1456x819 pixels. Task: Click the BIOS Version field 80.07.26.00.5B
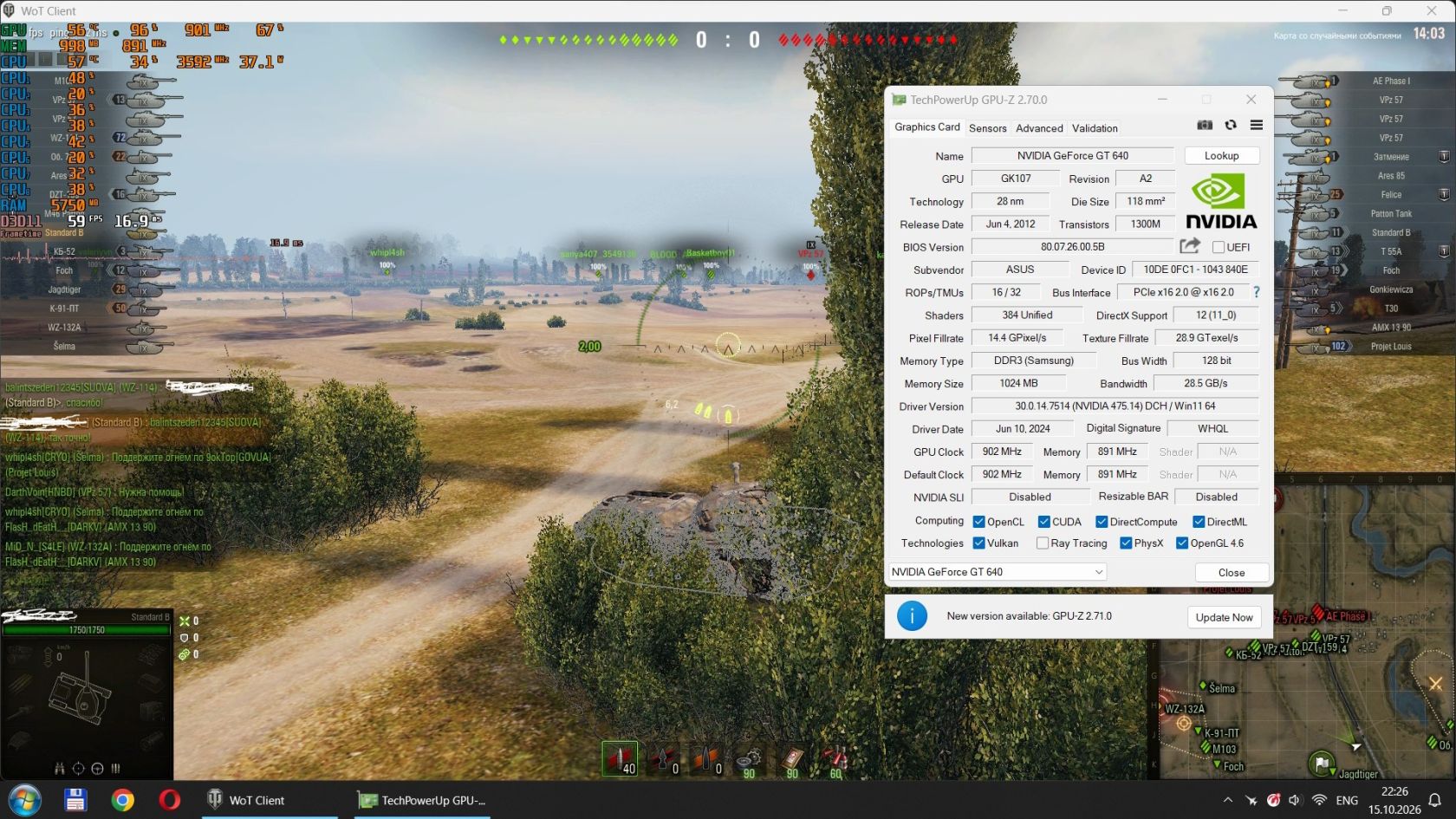1073,247
